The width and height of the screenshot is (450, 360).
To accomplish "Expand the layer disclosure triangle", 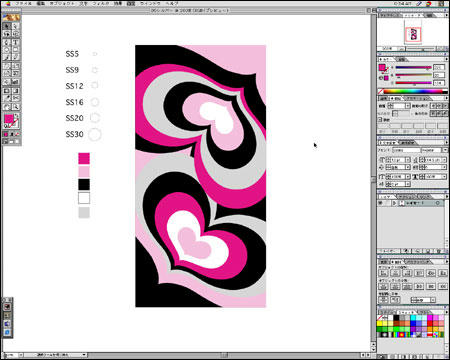I will (395, 203).
